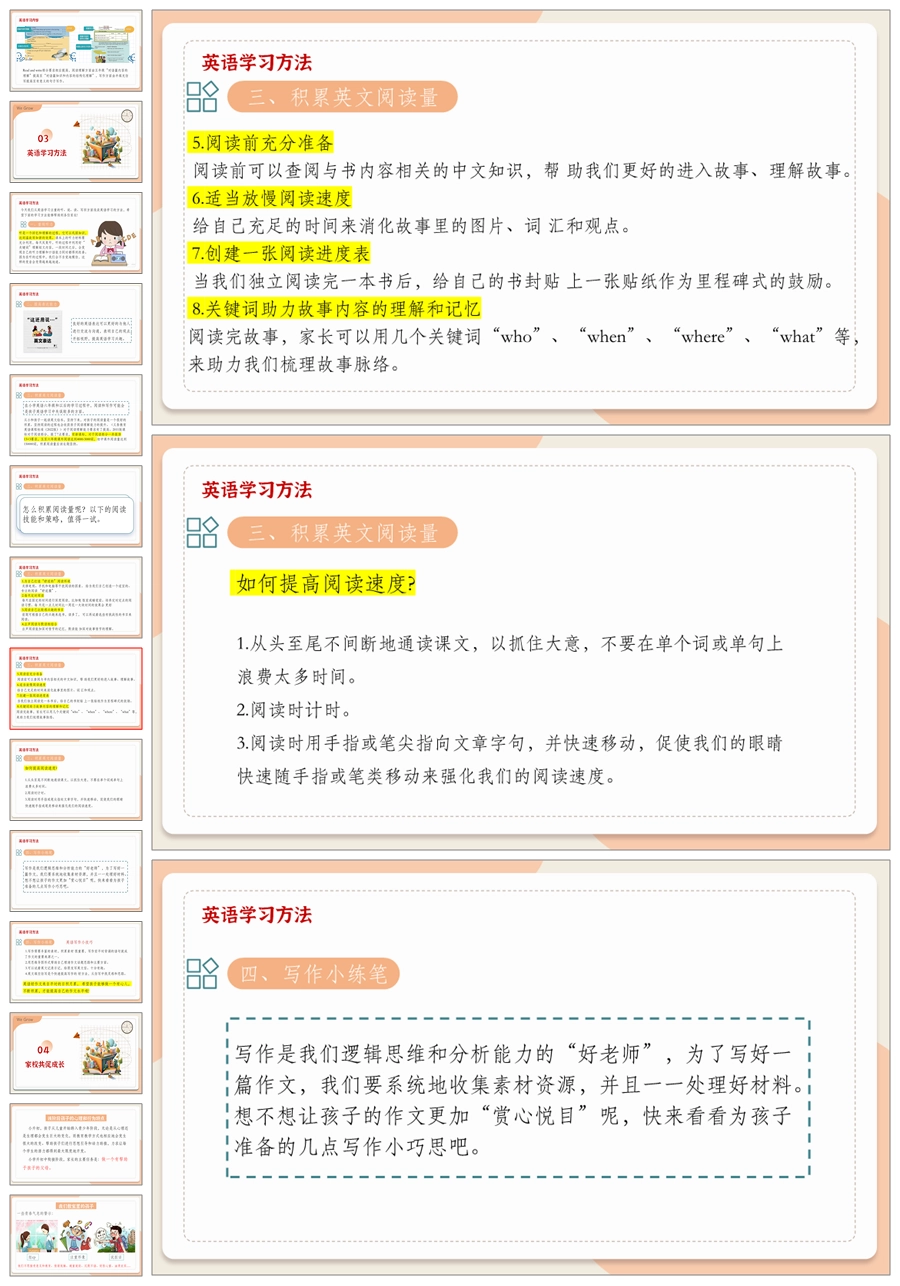Select the thumbnail with girl studying illustration

(76, 233)
